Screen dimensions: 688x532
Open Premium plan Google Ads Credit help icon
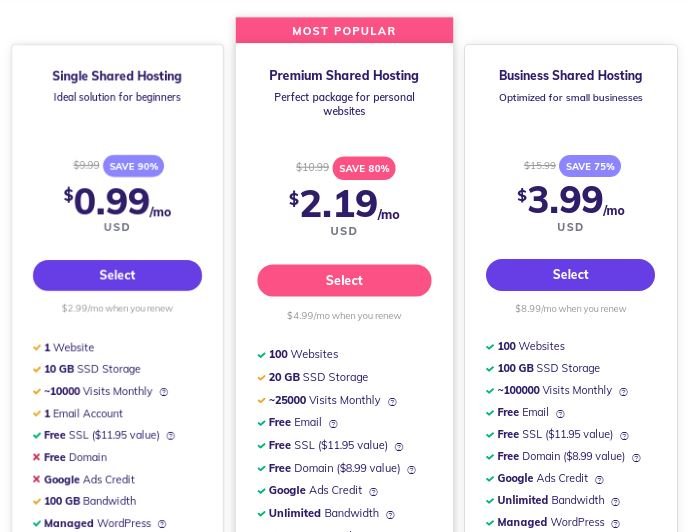(373, 492)
